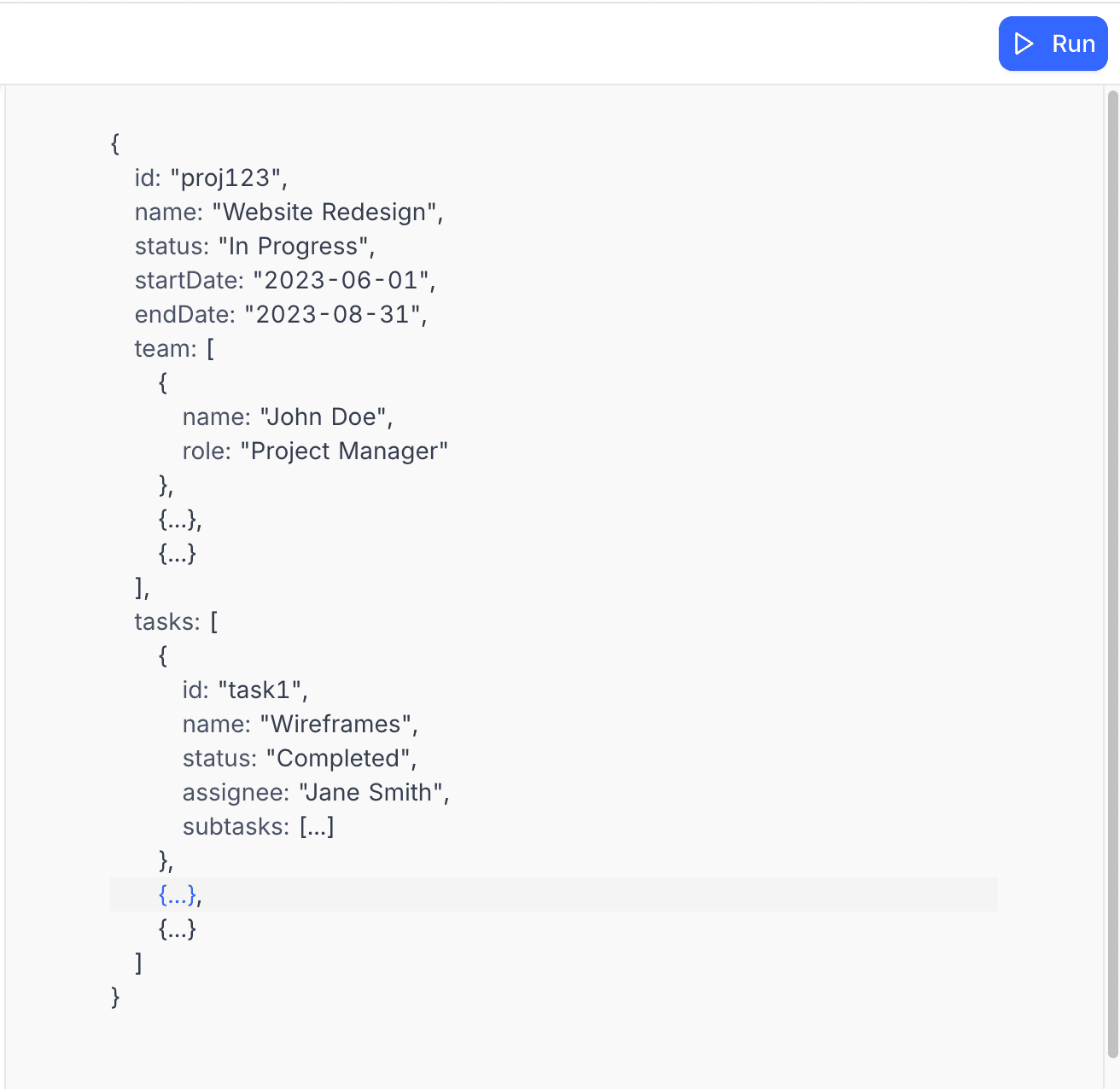Select the "Website Redesign" name value

pos(329,212)
